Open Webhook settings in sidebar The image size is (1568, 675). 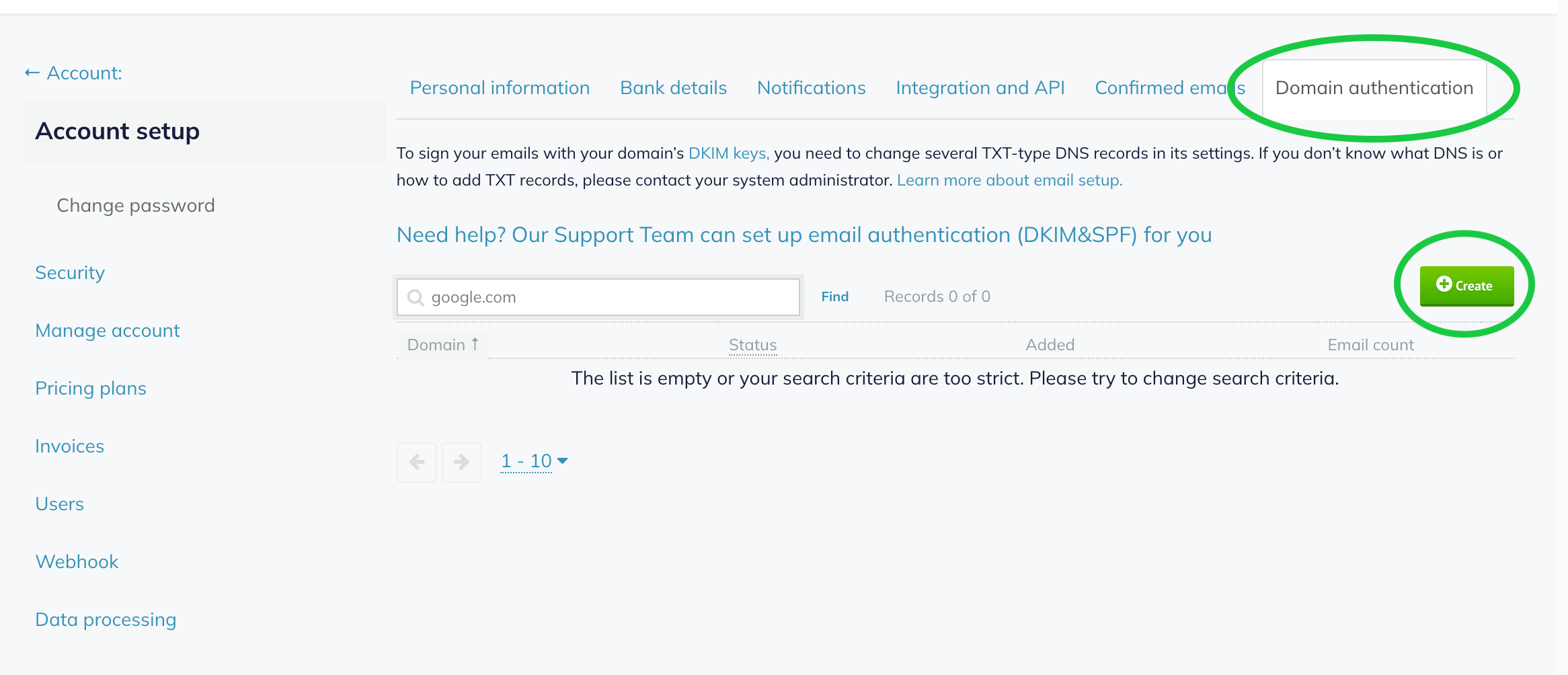pos(77,562)
